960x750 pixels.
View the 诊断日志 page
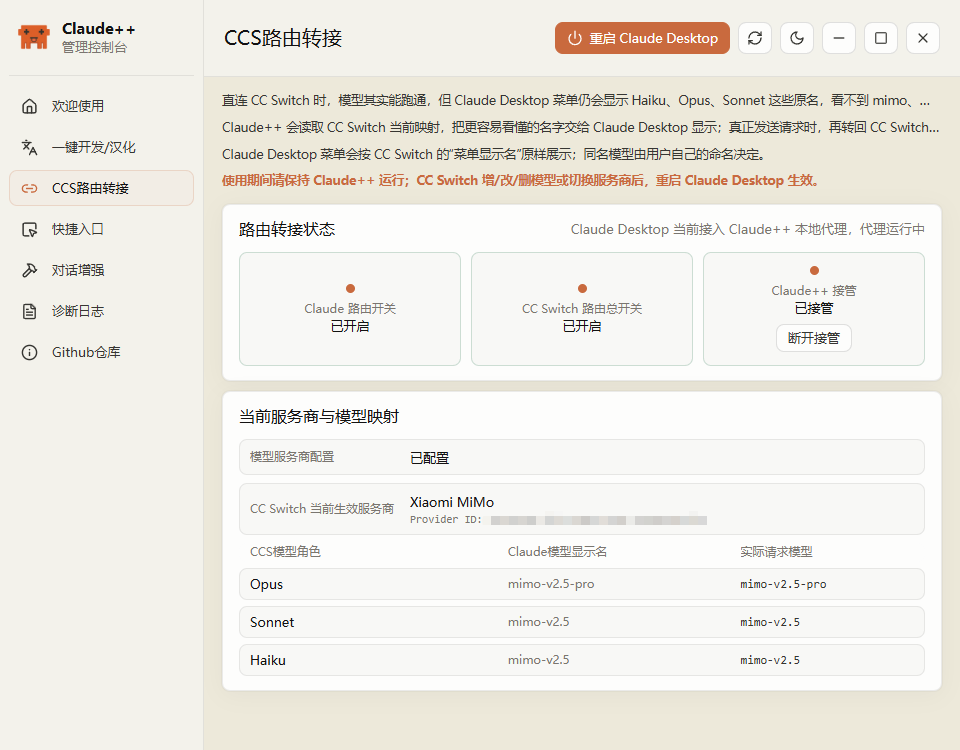102,311
